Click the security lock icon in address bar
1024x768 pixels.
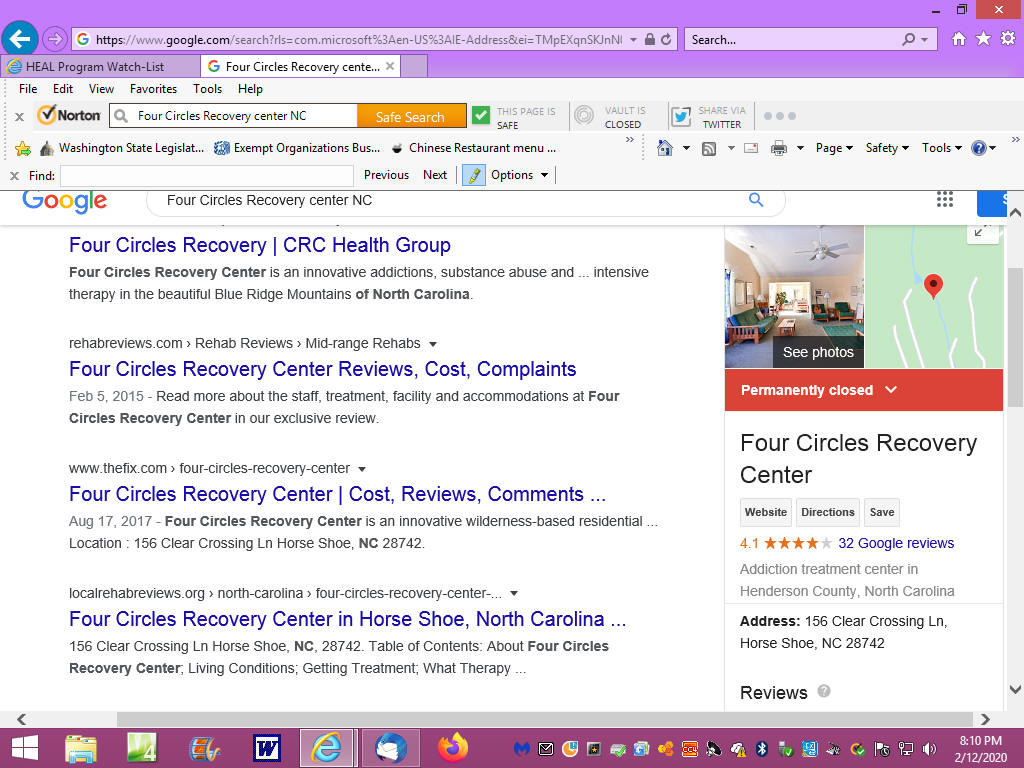[650, 39]
